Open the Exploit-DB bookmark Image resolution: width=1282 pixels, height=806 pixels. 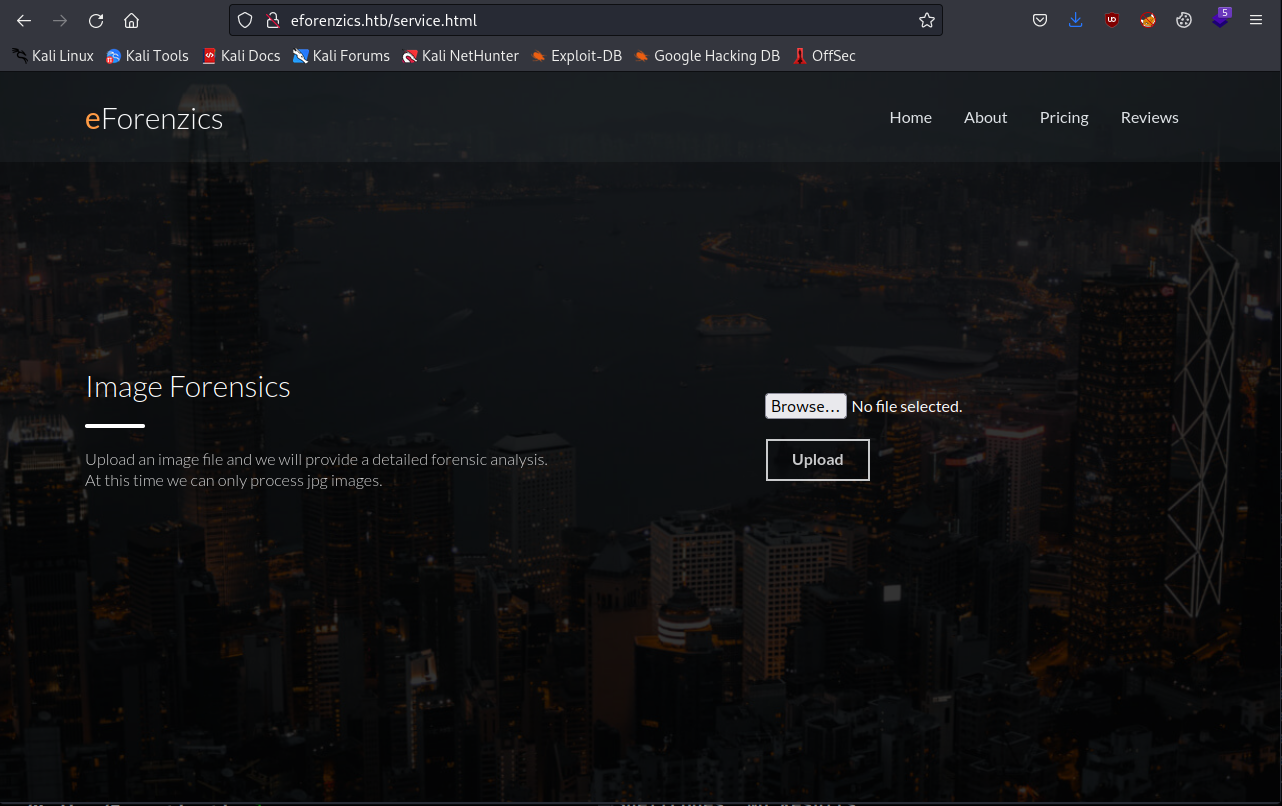click(x=576, y=56)
